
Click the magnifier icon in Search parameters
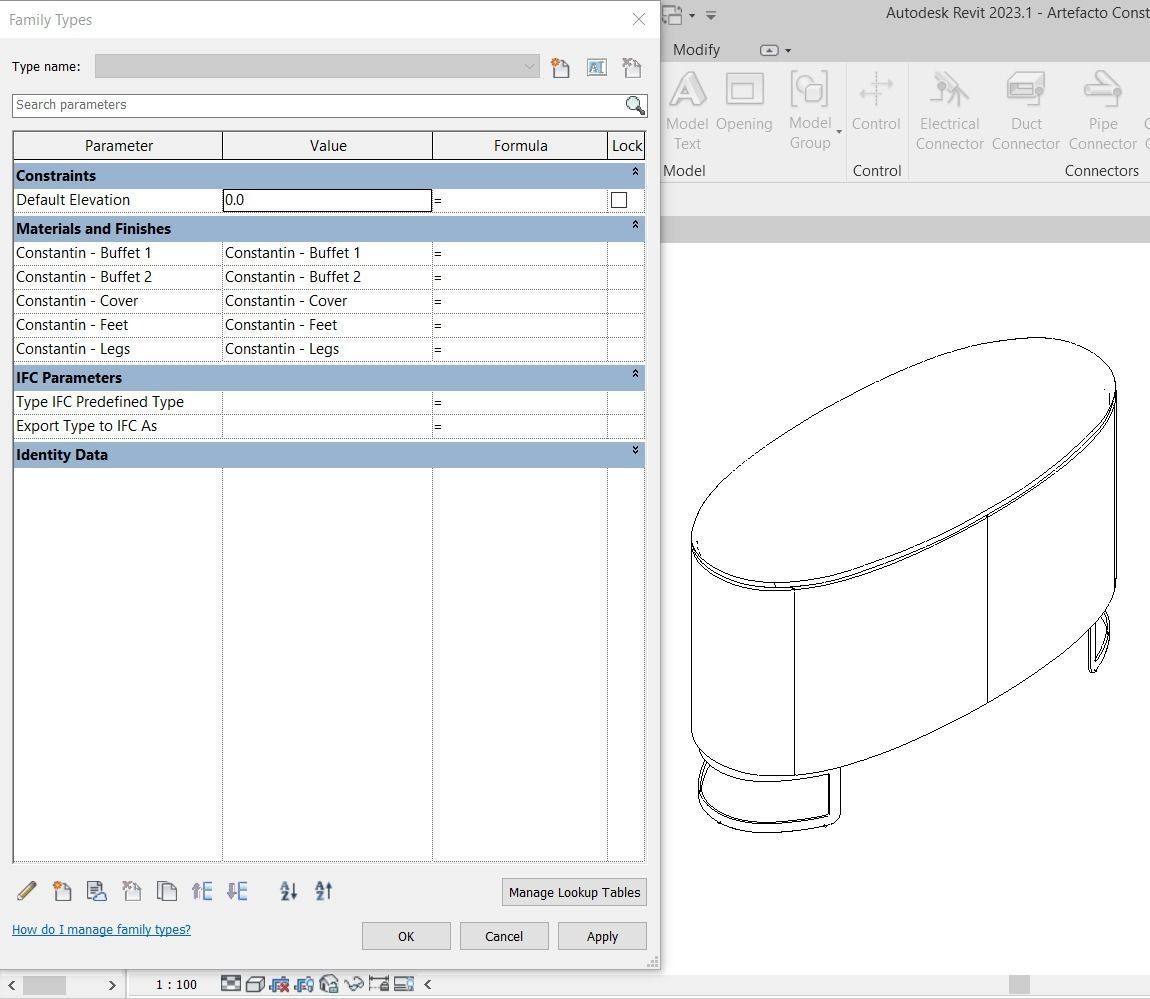pyautogui.click(x=635, y=105)
